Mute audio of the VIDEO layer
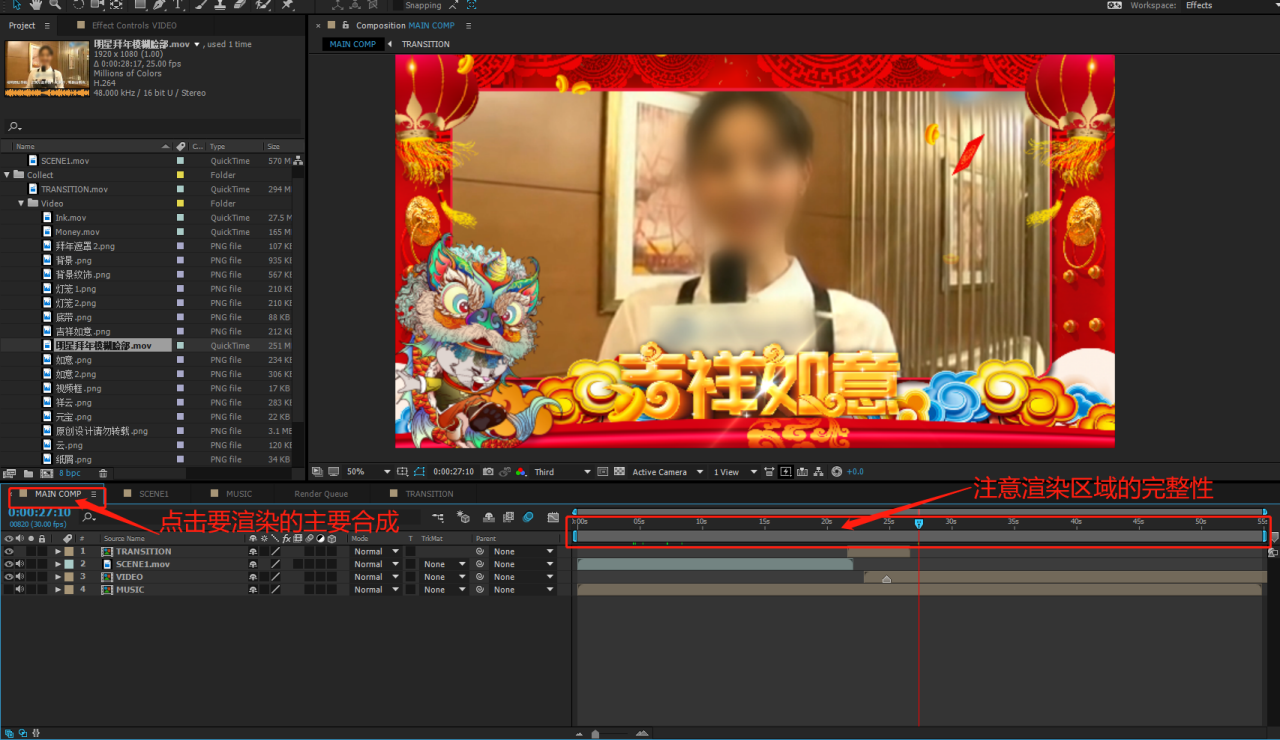 pos(20,577)
